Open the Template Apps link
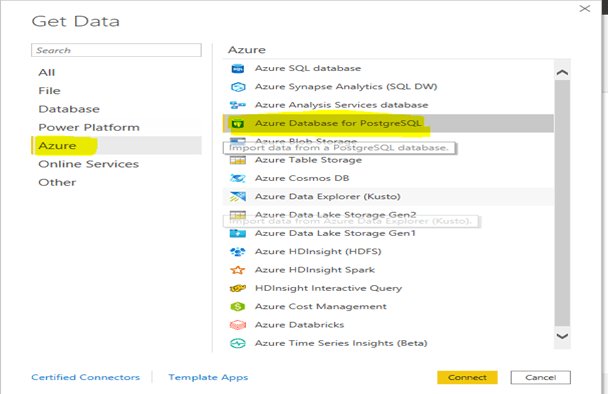 (208, 377)
